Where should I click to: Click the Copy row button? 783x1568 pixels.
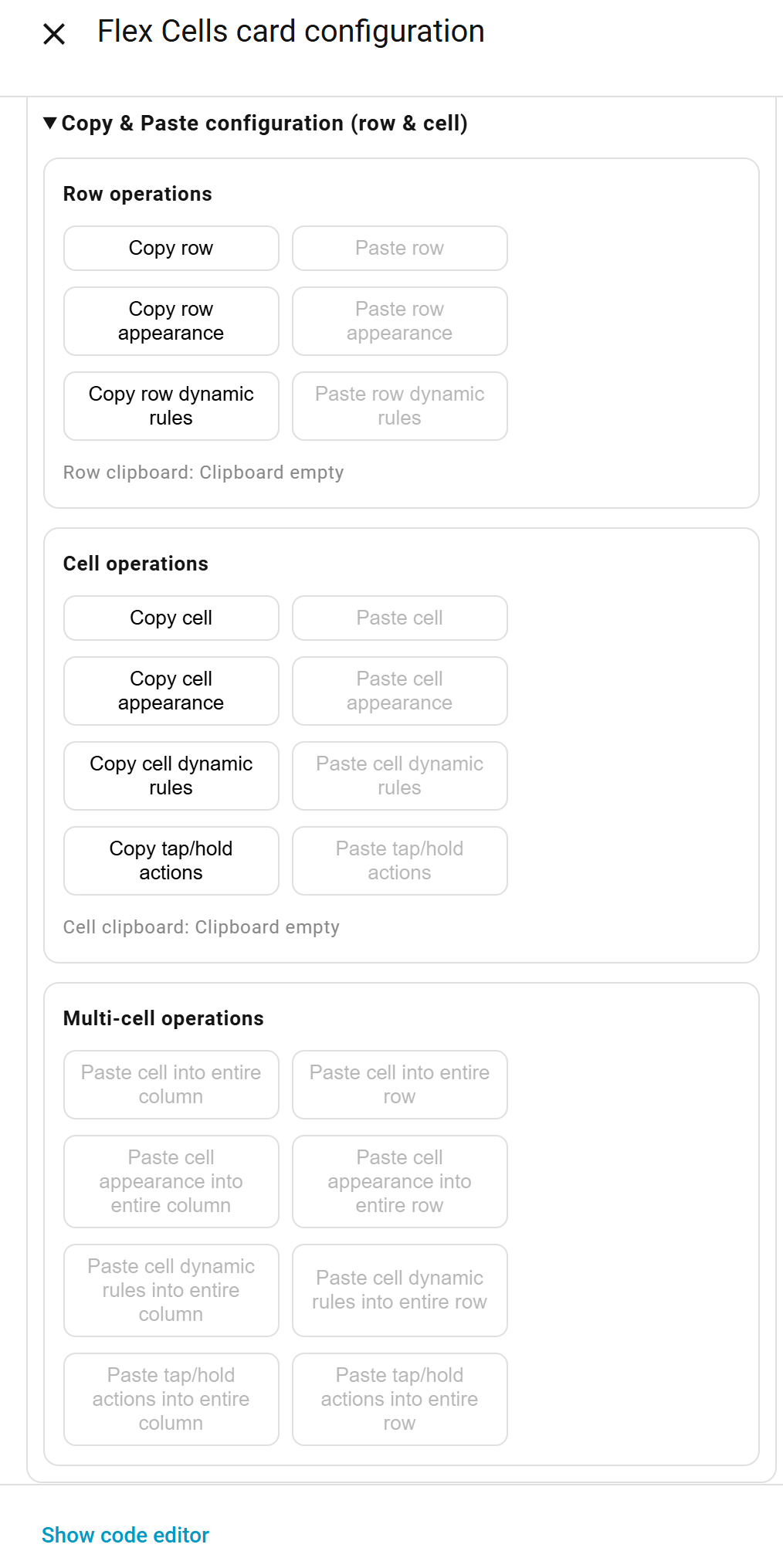click(171, 249)
